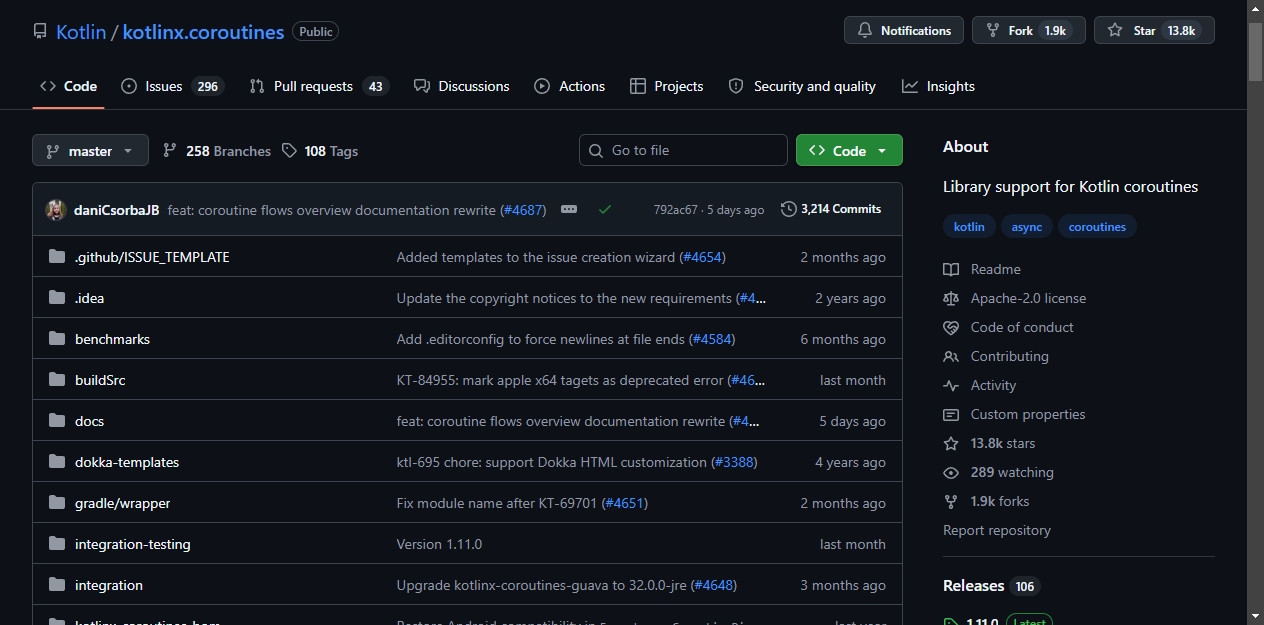
Task: Open the Issues tab
Action: [172, 86]
